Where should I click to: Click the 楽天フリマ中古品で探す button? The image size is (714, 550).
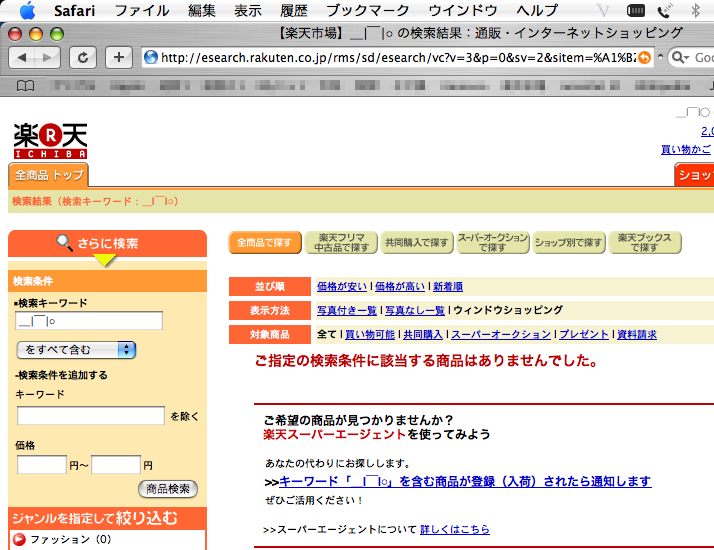341,243
